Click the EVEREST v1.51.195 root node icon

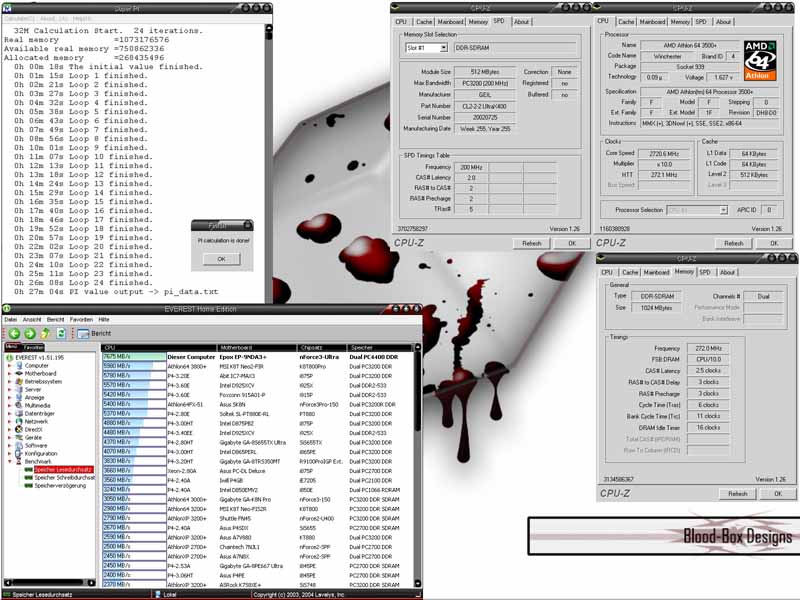[x=10, y=358]
